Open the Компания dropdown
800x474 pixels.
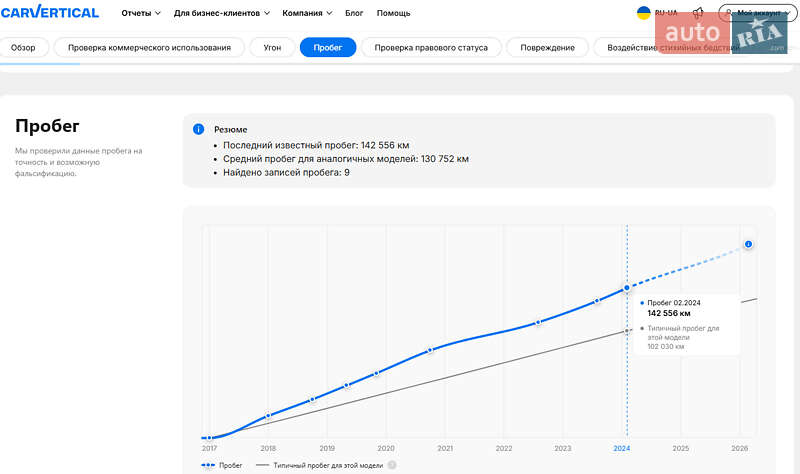pyautogui.click(x=307, y=13)
